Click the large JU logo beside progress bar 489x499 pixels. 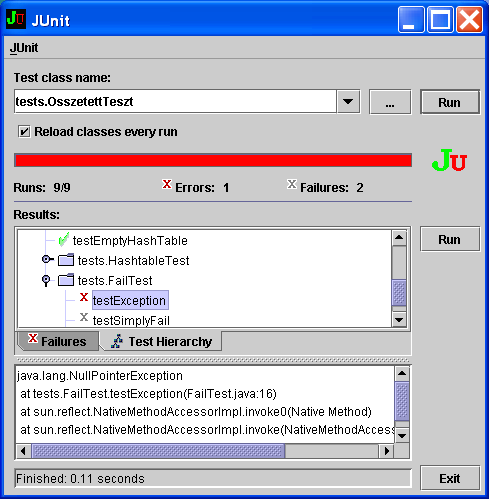[x=449, y=160]
